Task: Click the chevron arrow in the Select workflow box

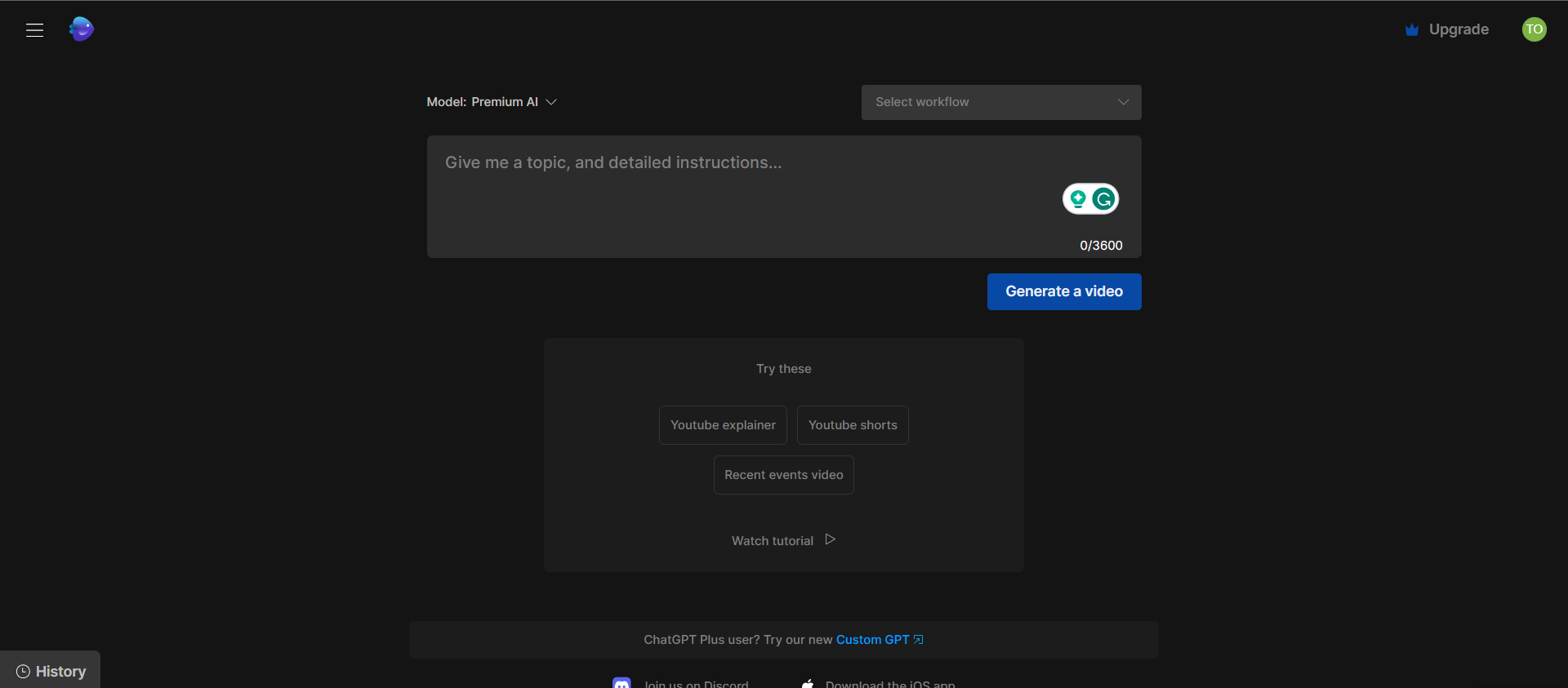Action: [1124, 102]
